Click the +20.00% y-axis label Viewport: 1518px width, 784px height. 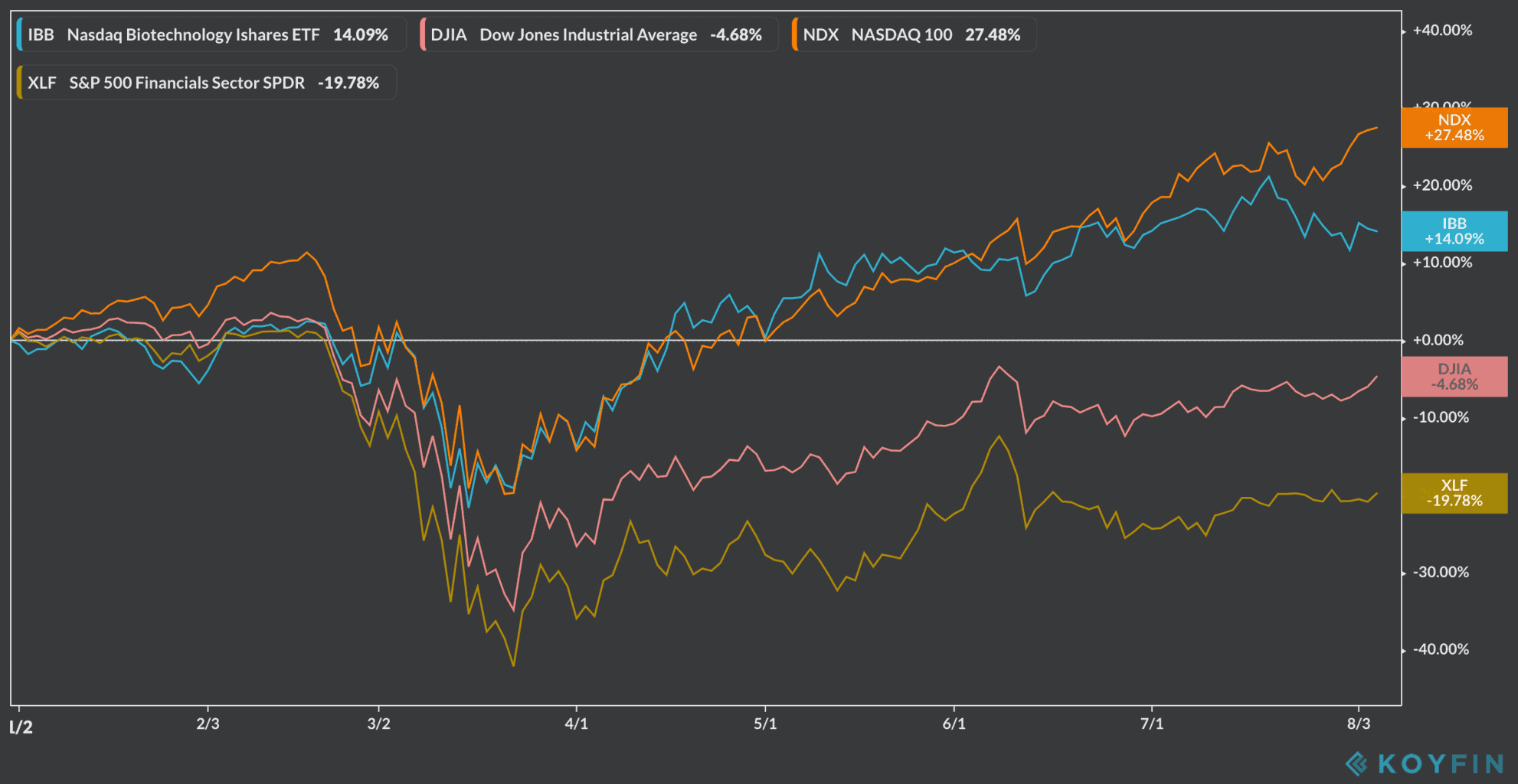[1442, 185]
